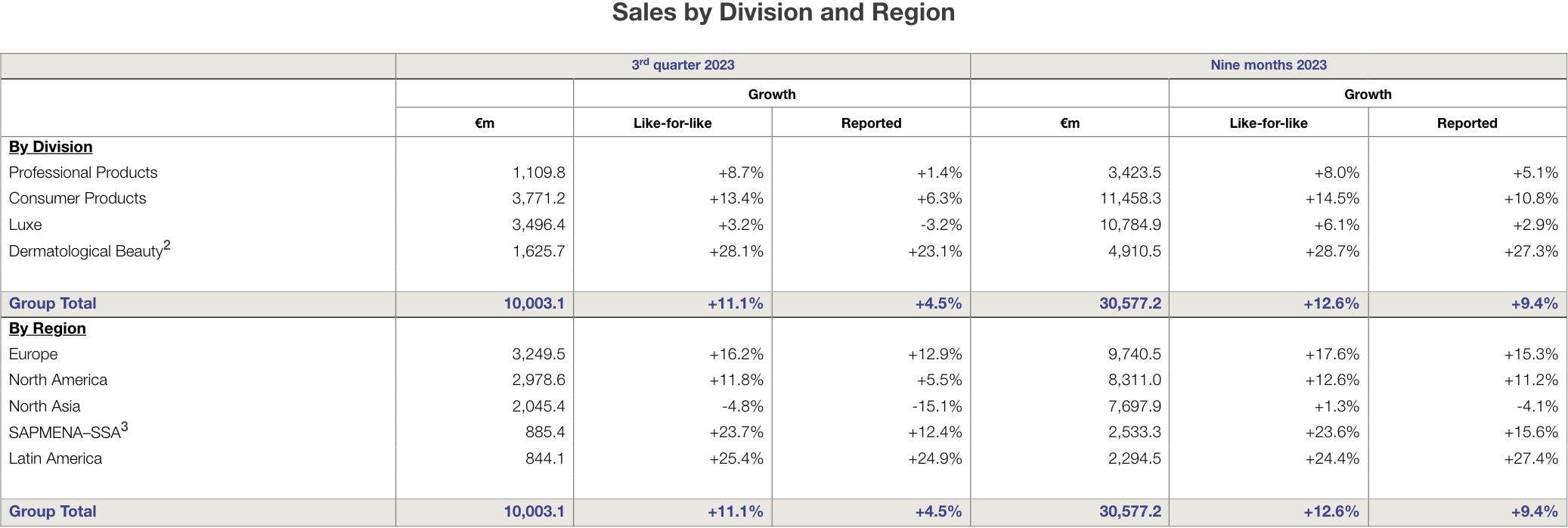This screenshot has height=528, width=1568.
Task: Click the underlined "By Region" heading
Action: click(48, 328)
